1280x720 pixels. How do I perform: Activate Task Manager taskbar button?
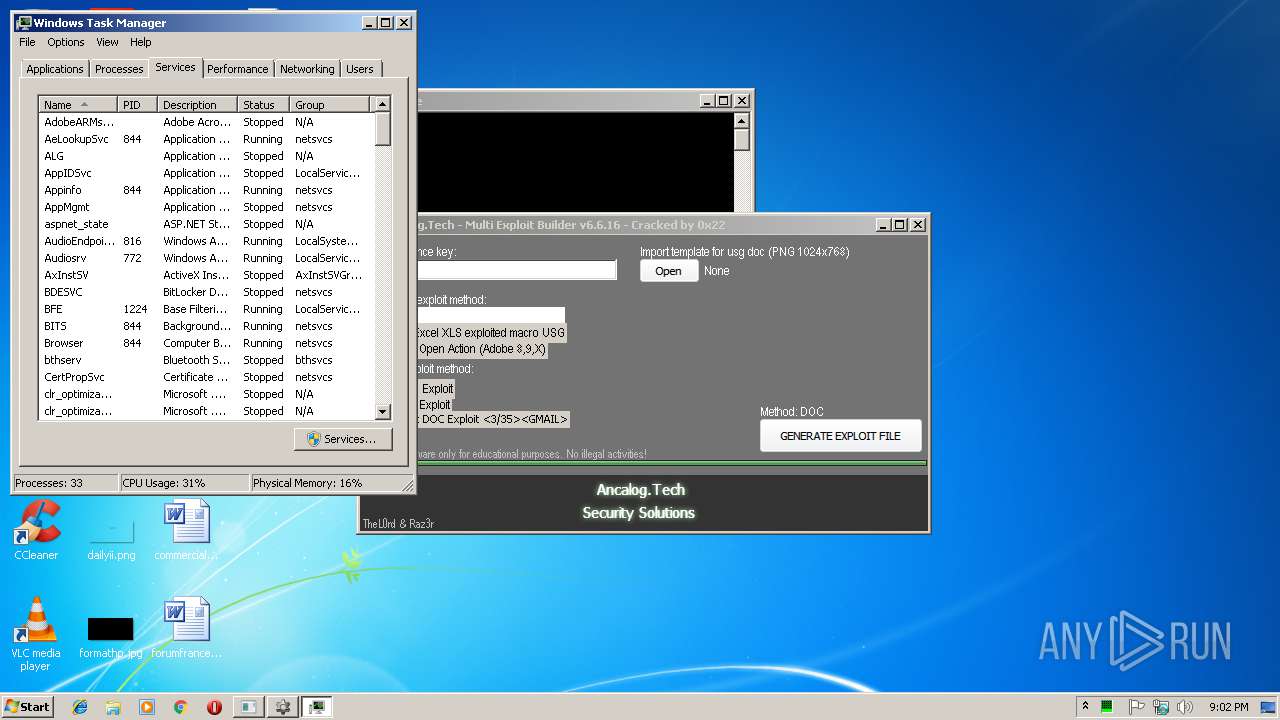[x=317, y=707]
